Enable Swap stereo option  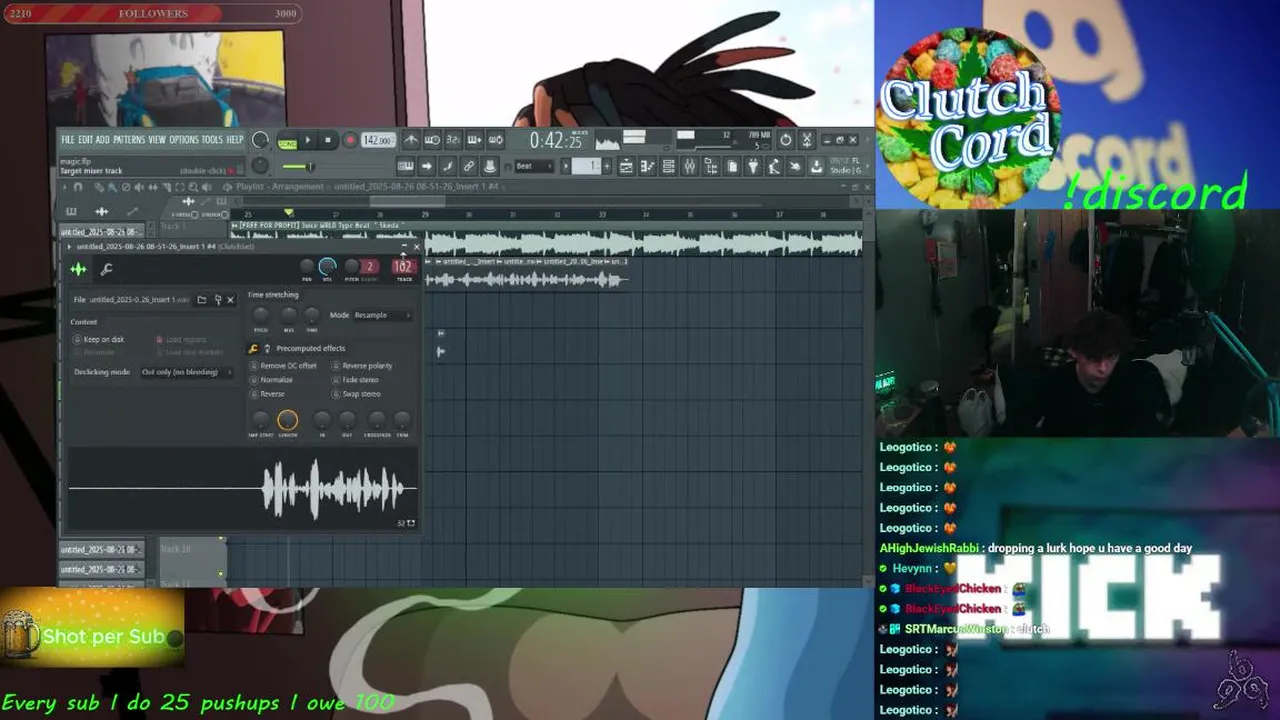coord(357,394)
